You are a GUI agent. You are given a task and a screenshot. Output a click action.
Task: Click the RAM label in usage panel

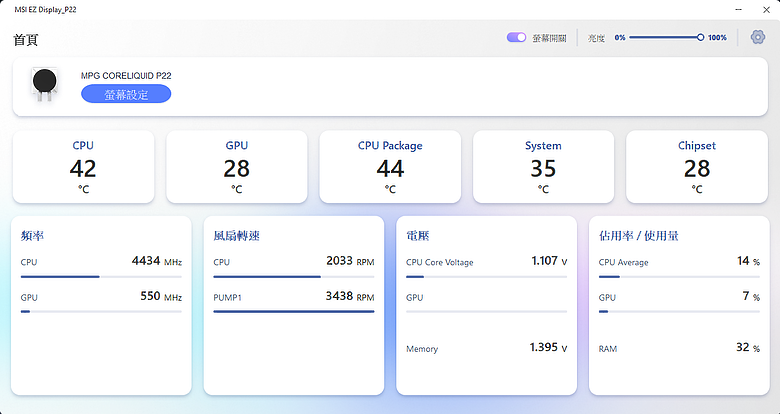[x=608, y=349]
